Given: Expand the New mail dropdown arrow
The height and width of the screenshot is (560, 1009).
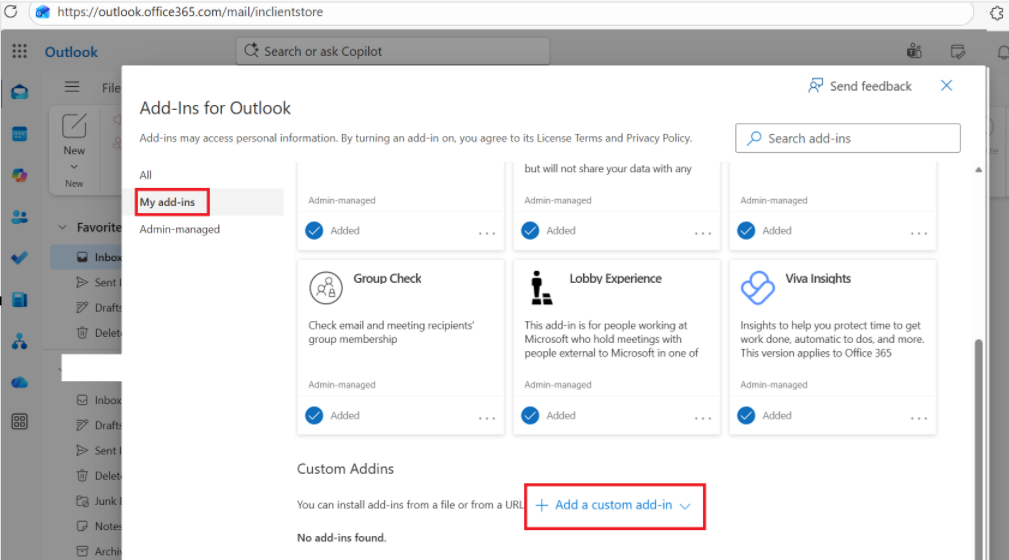Looking at the screenshot, I should pyautogui.click(x=74, y=167).
